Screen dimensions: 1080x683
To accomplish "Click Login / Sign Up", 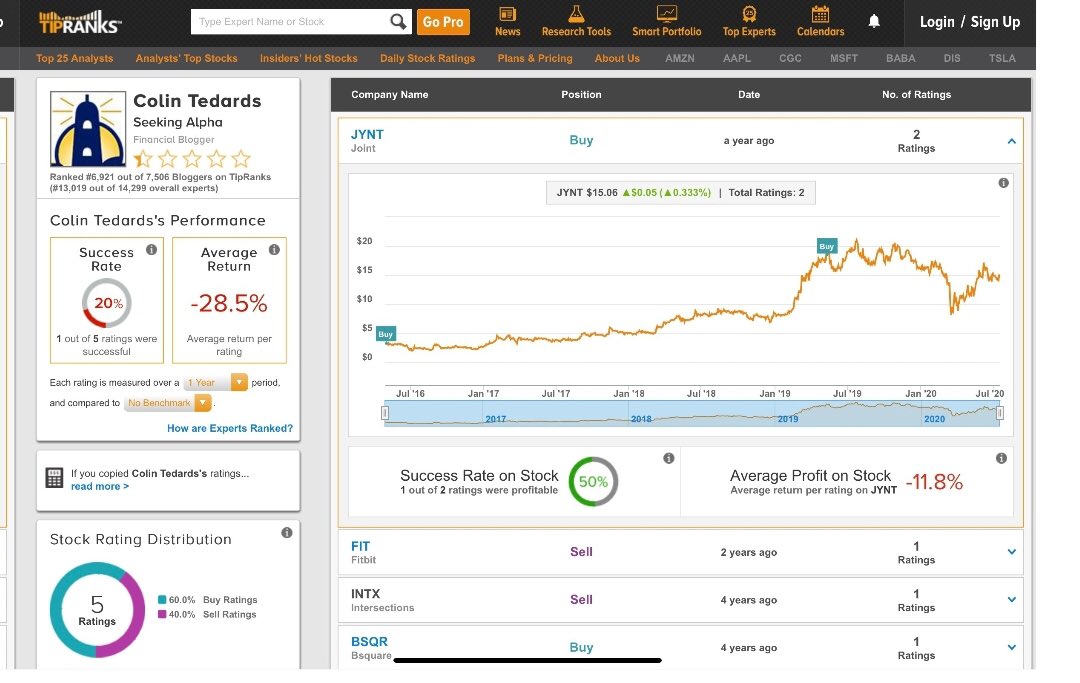I will pyautogui.click(x=970, y=22).
